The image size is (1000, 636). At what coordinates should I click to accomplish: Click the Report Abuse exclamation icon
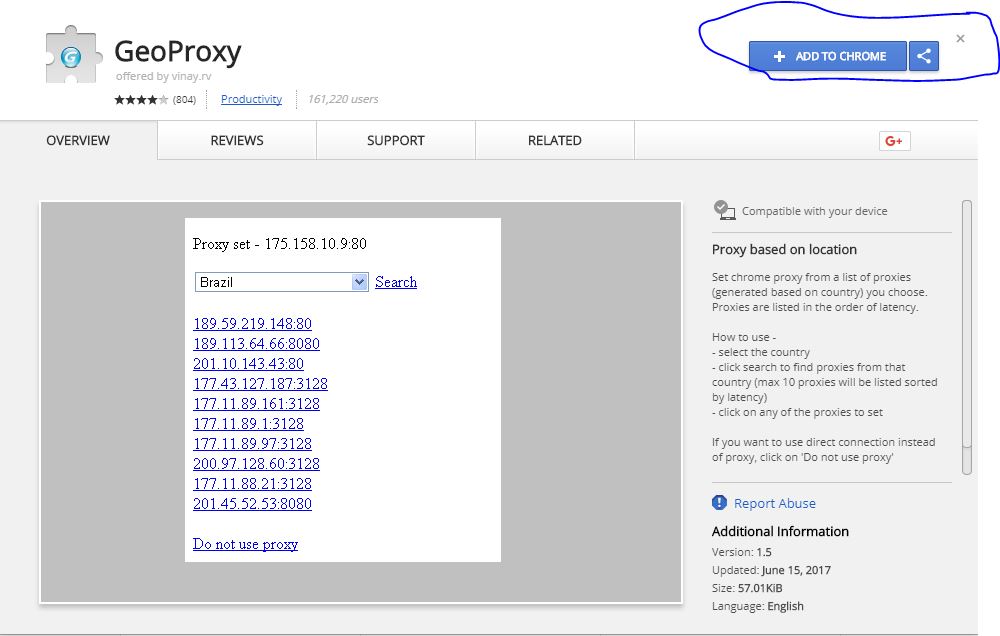point(719,503)
